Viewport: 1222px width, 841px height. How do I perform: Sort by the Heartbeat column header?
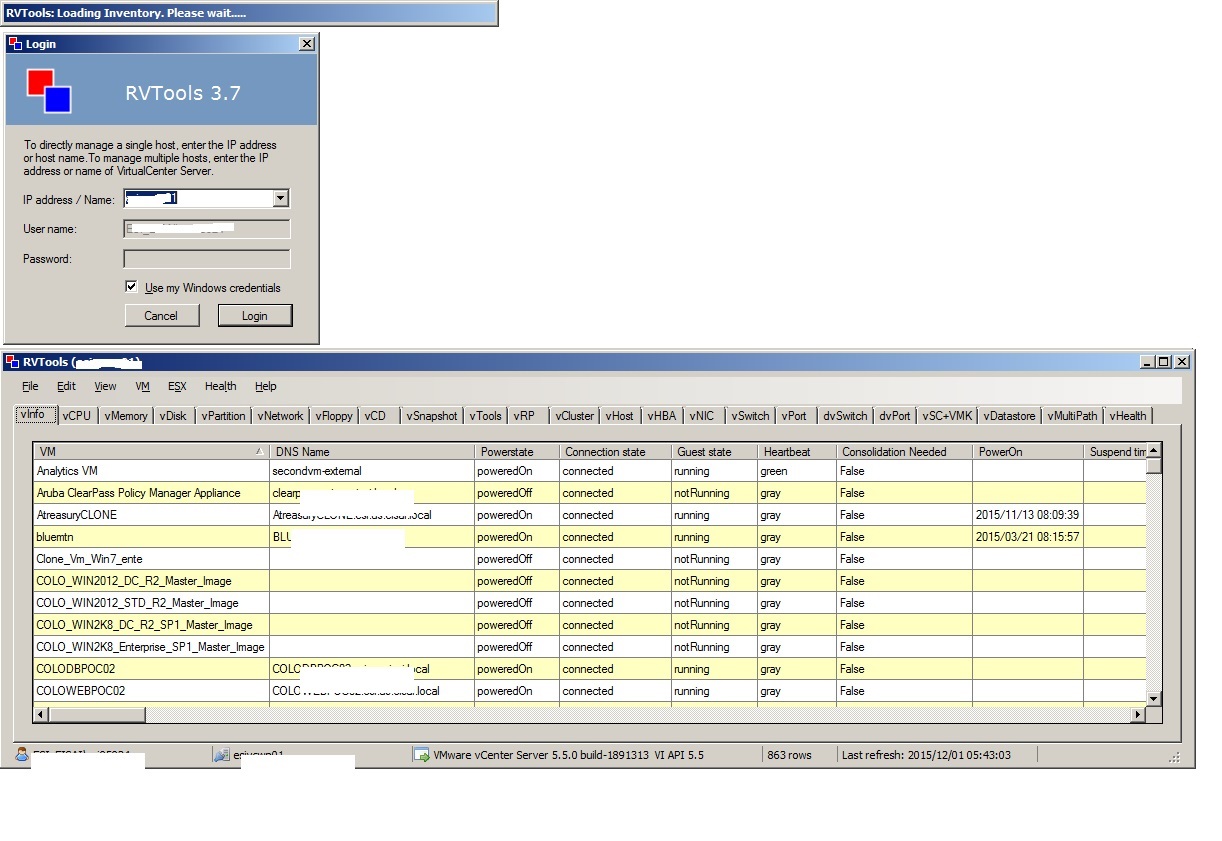(796, 451)
